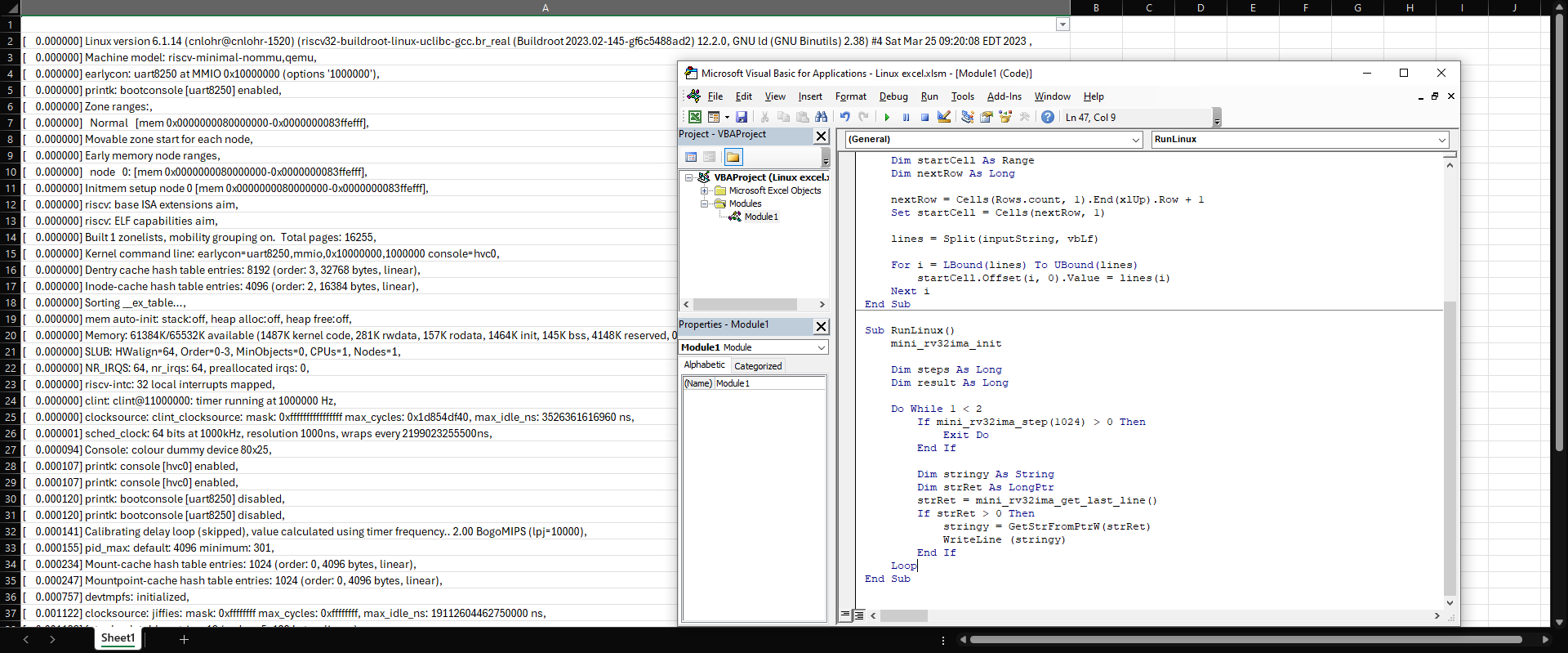Open the View menu

point(775,96)
